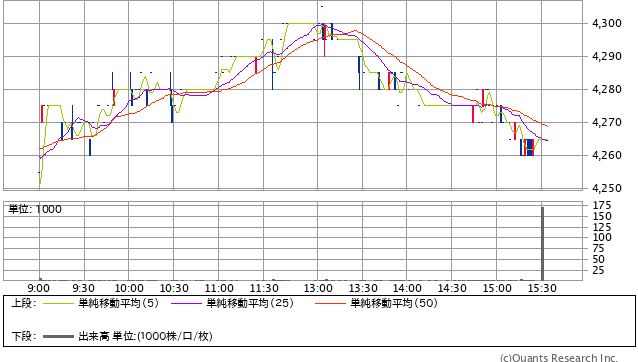Click the 出来高 単位:(1000株/口/枚) legend text
The image size is (638, 362).
pos(145,336)
